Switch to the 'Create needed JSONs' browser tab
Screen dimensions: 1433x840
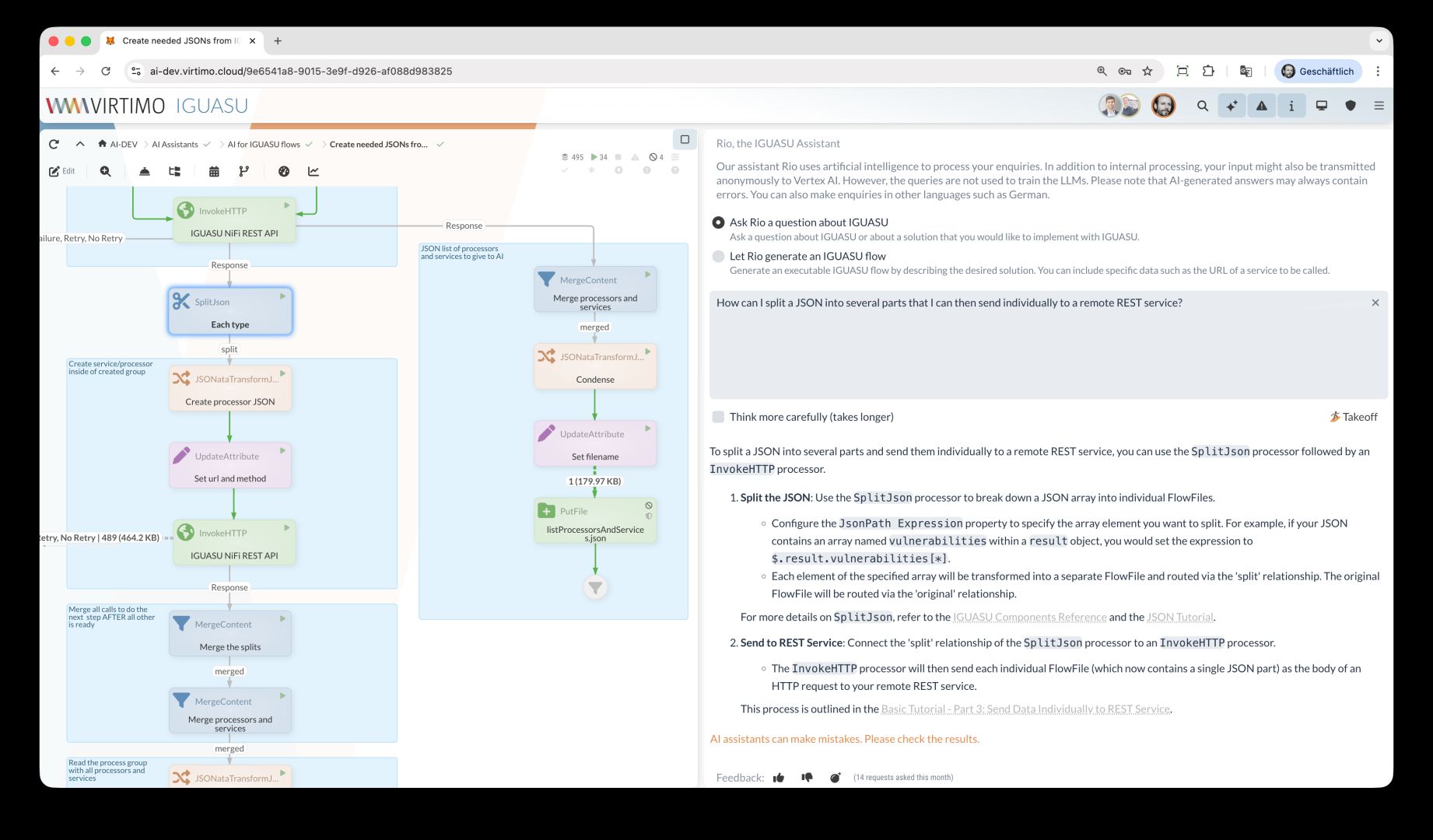pos(179,40)
